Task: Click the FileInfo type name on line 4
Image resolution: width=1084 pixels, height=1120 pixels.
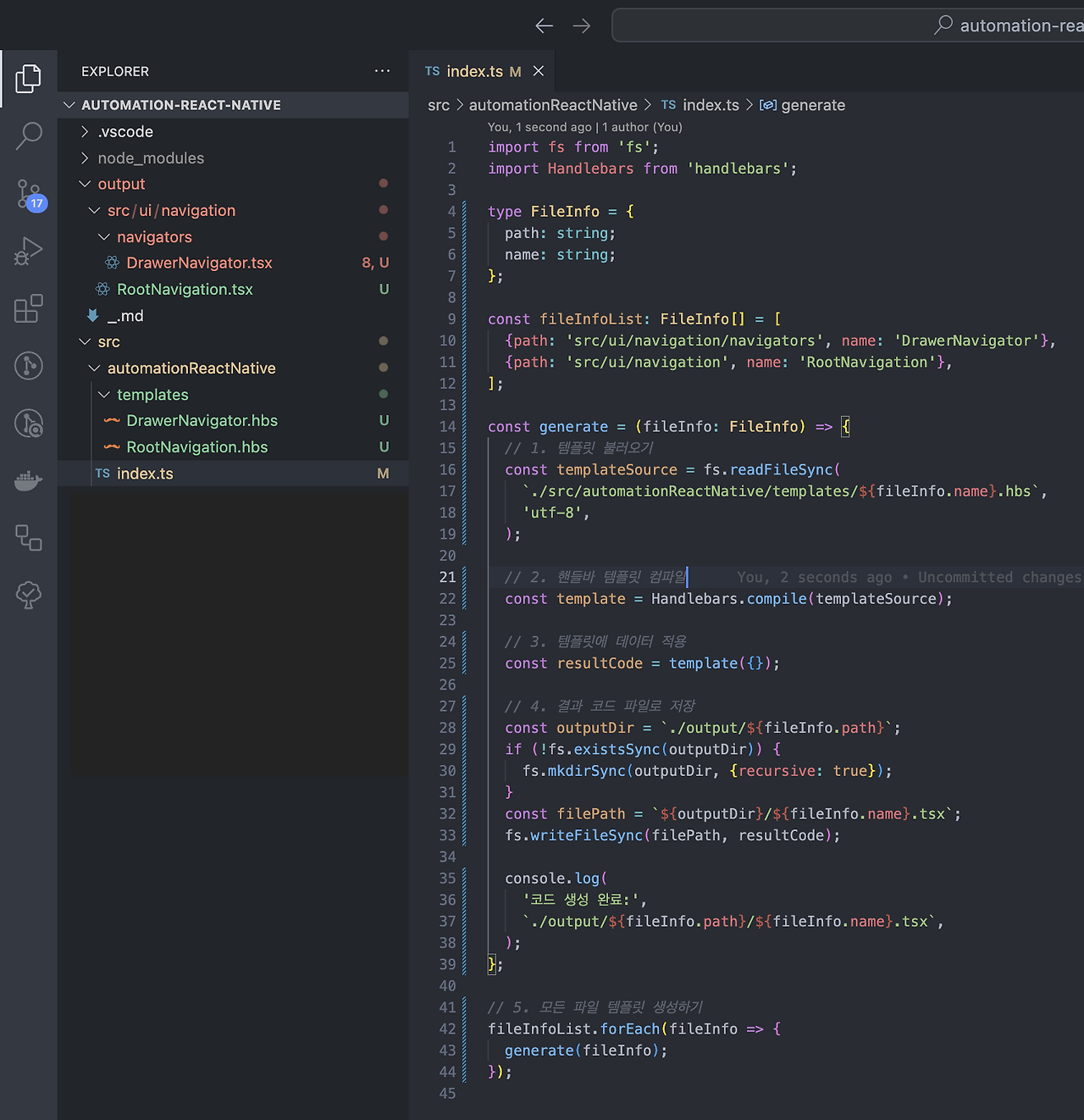Action: coord(565,211)
